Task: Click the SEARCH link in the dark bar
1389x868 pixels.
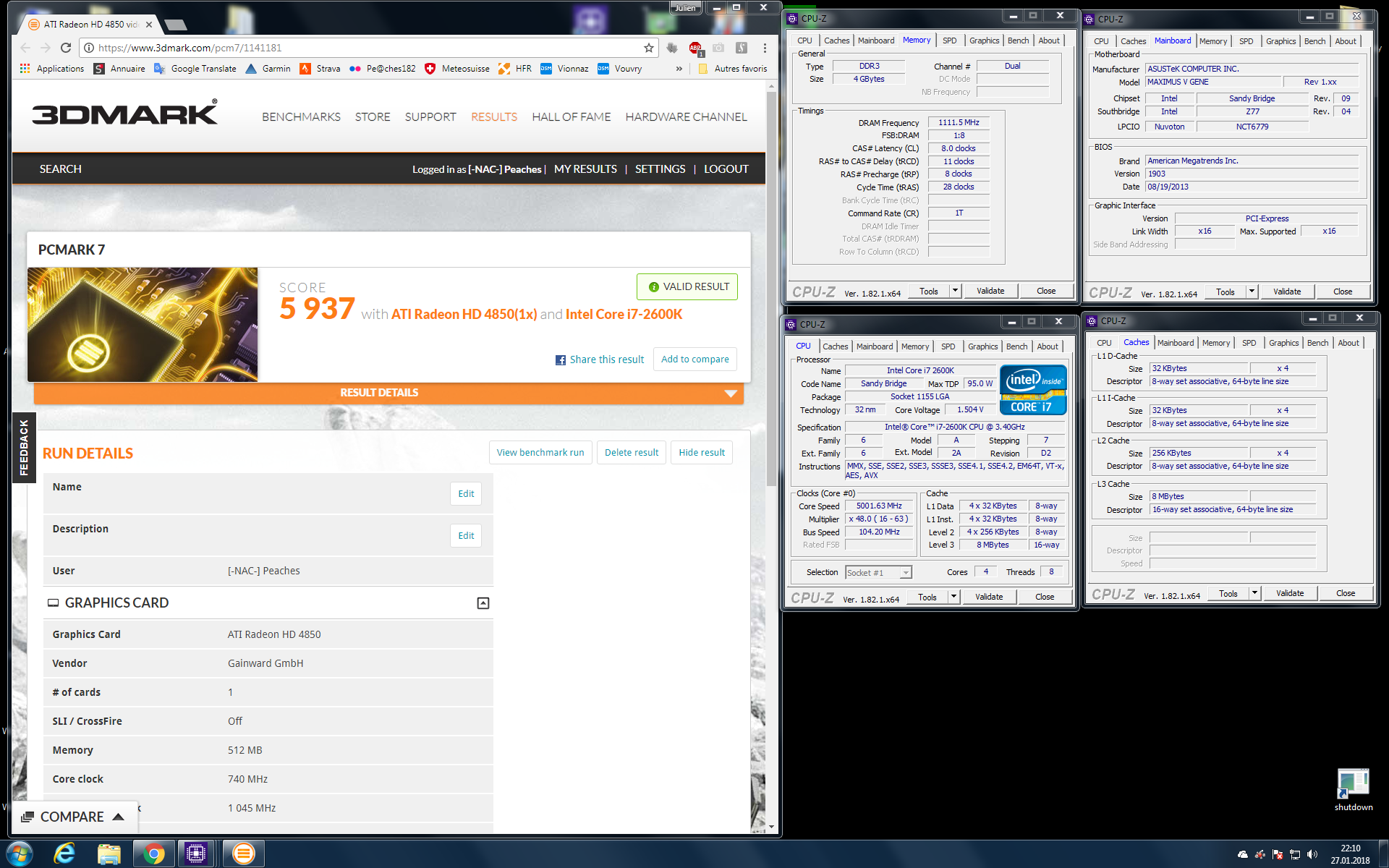Action: tap(61, 169)
